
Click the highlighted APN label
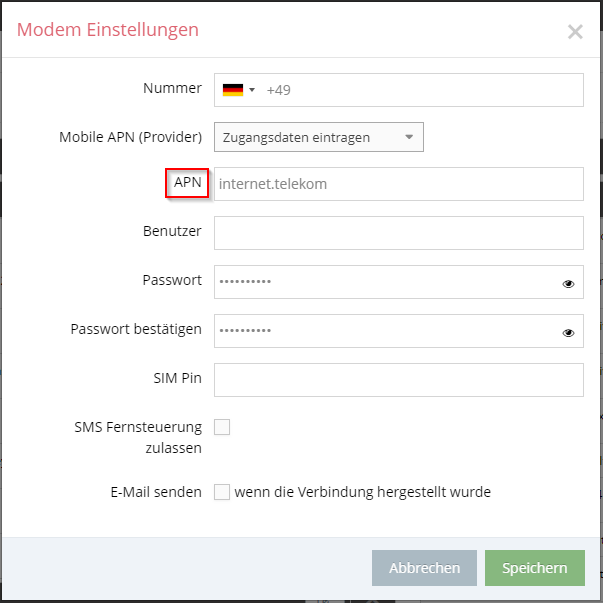click(x=187, y=182)
